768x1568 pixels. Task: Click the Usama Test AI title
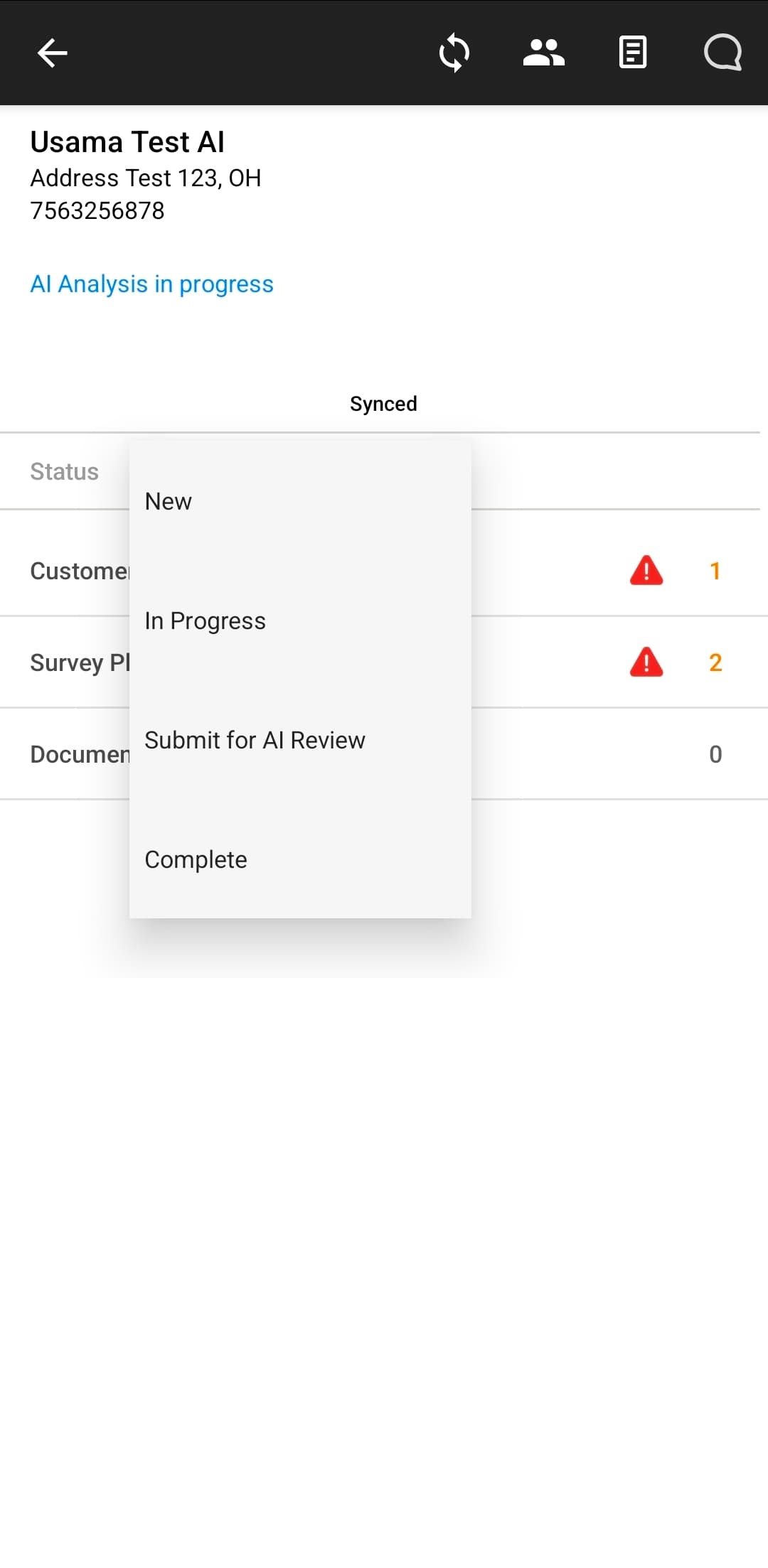[x=127, y=141]
